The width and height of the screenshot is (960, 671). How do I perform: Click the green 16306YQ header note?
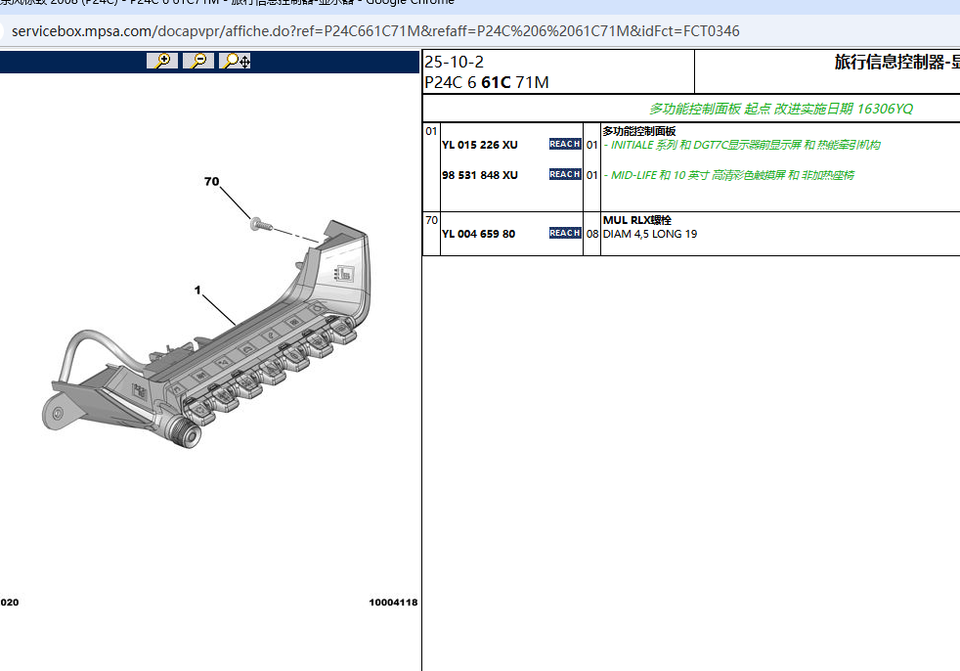click(780, 109)
